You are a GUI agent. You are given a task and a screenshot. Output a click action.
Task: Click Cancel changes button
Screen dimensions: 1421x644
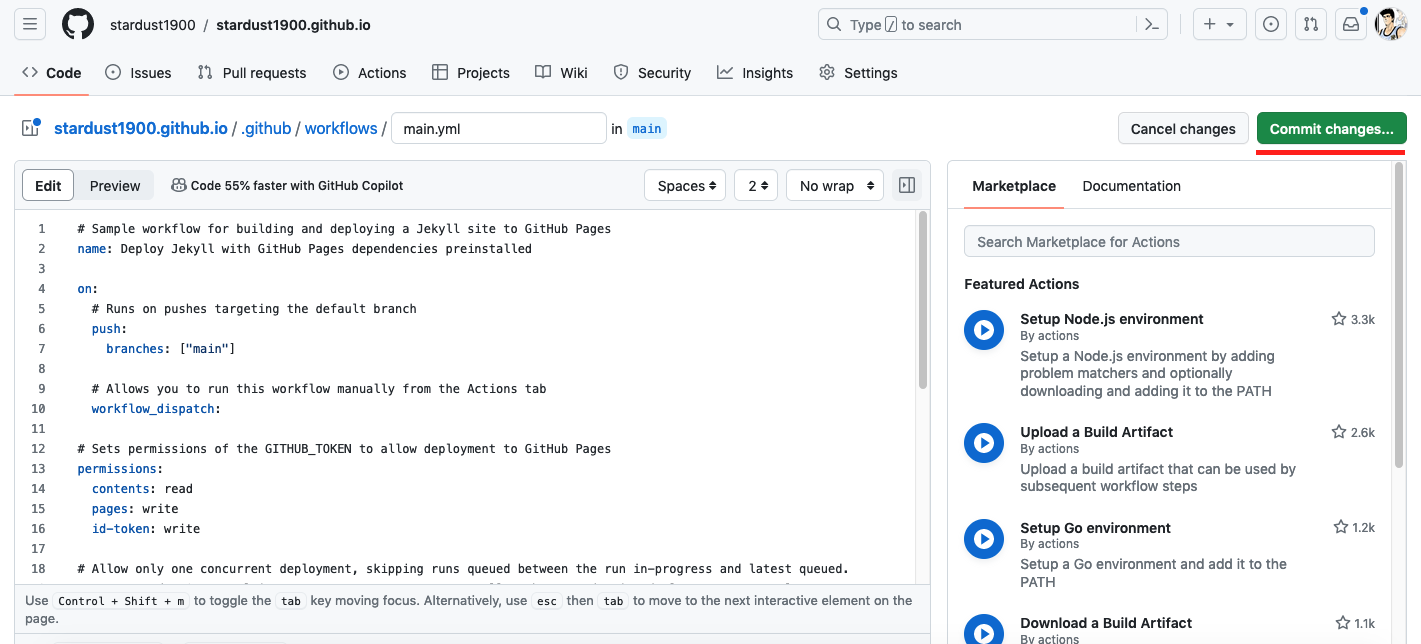1183,129
